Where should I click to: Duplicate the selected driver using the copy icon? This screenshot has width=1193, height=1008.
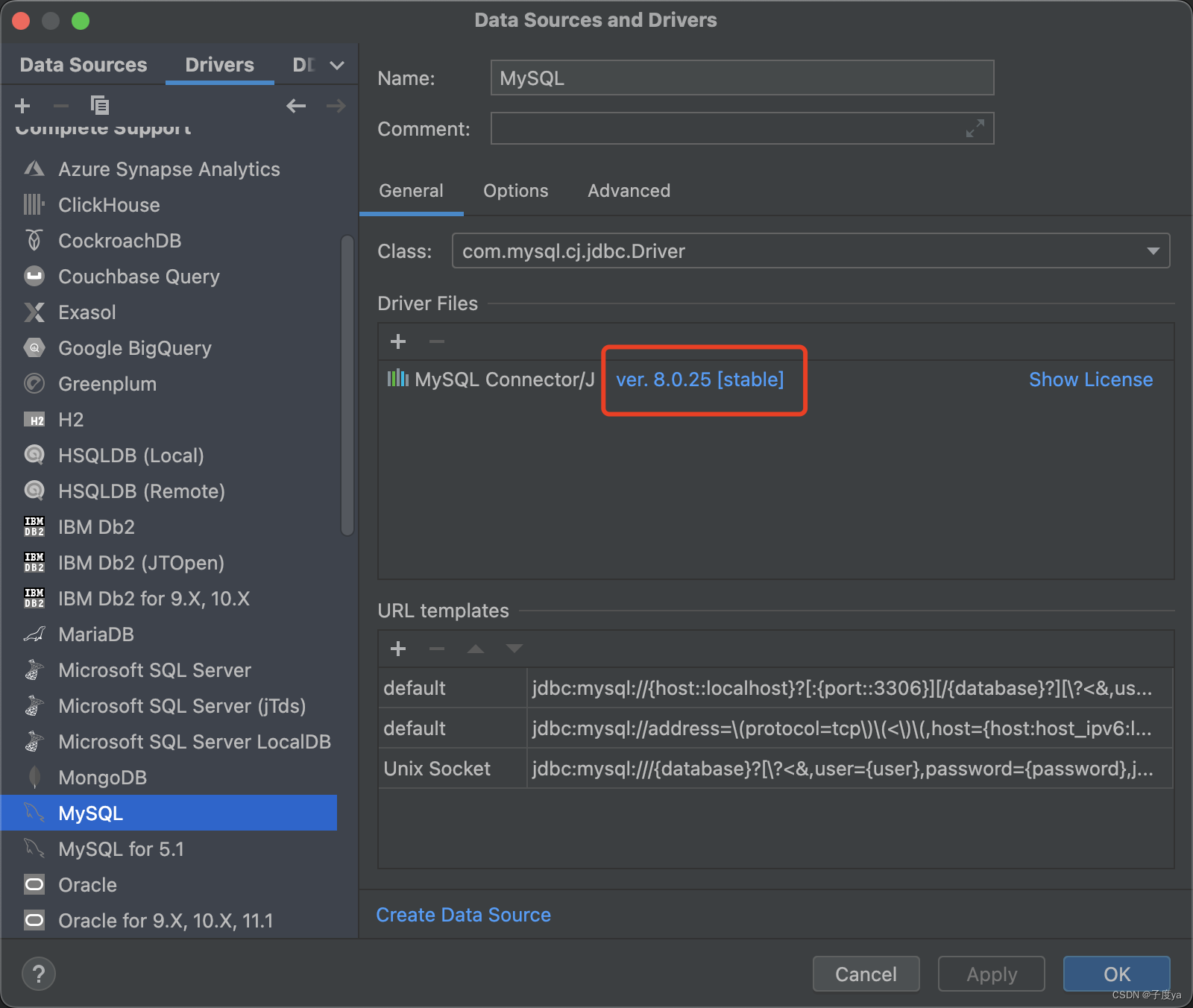coord(100,105)
